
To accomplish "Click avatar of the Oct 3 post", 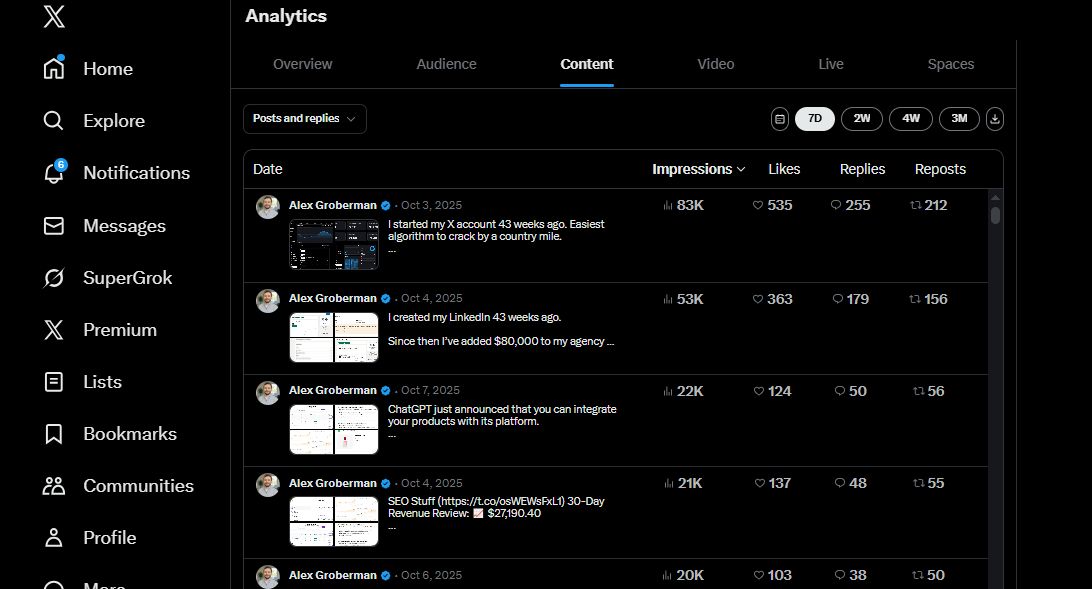I will point(268,207).
